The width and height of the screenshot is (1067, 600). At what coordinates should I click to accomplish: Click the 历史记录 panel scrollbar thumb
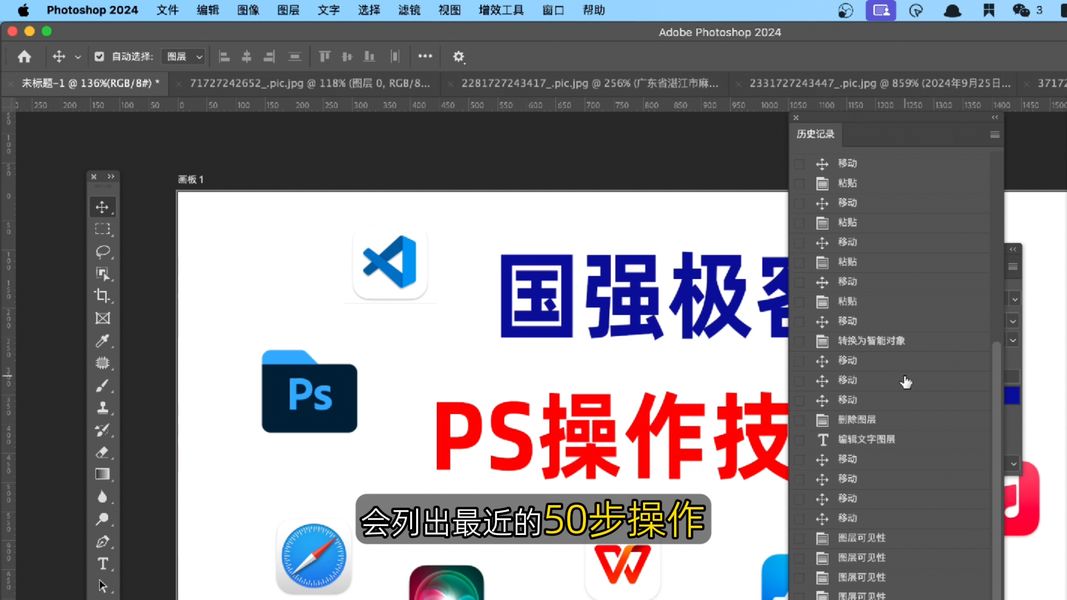click(x=996, y=469)
